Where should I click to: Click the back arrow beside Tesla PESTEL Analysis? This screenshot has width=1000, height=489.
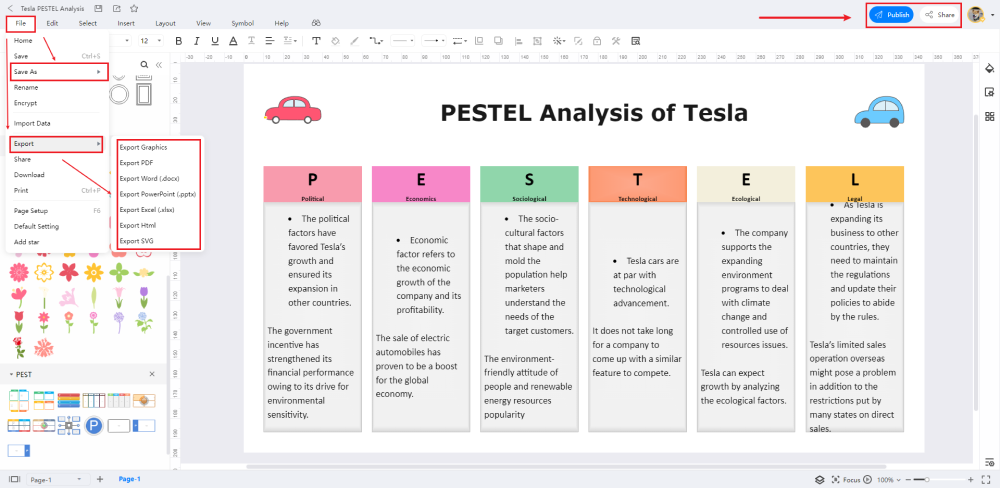pyautogui.click(x=10, y=9)
